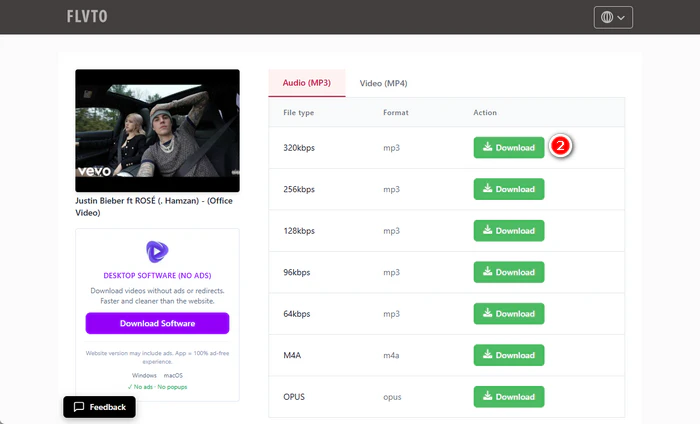Download the 256kbps mp3 file
The width and height of the screenshot is (700, 424).
tap(509, 189)
